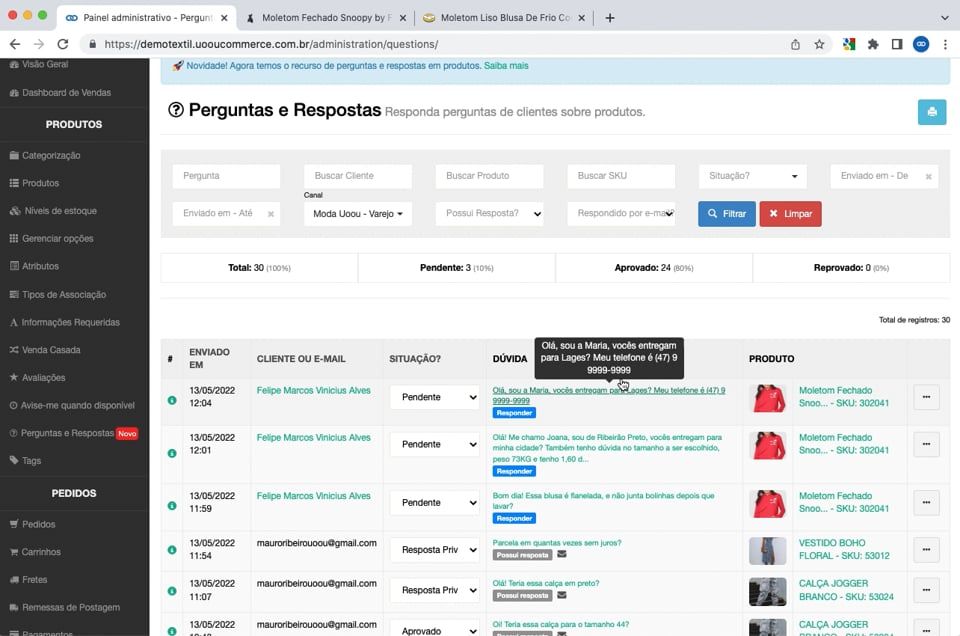Change Resposta Priv status on 11:07 row
Viewport: 960px width, 636px height.
pos(435,590)
